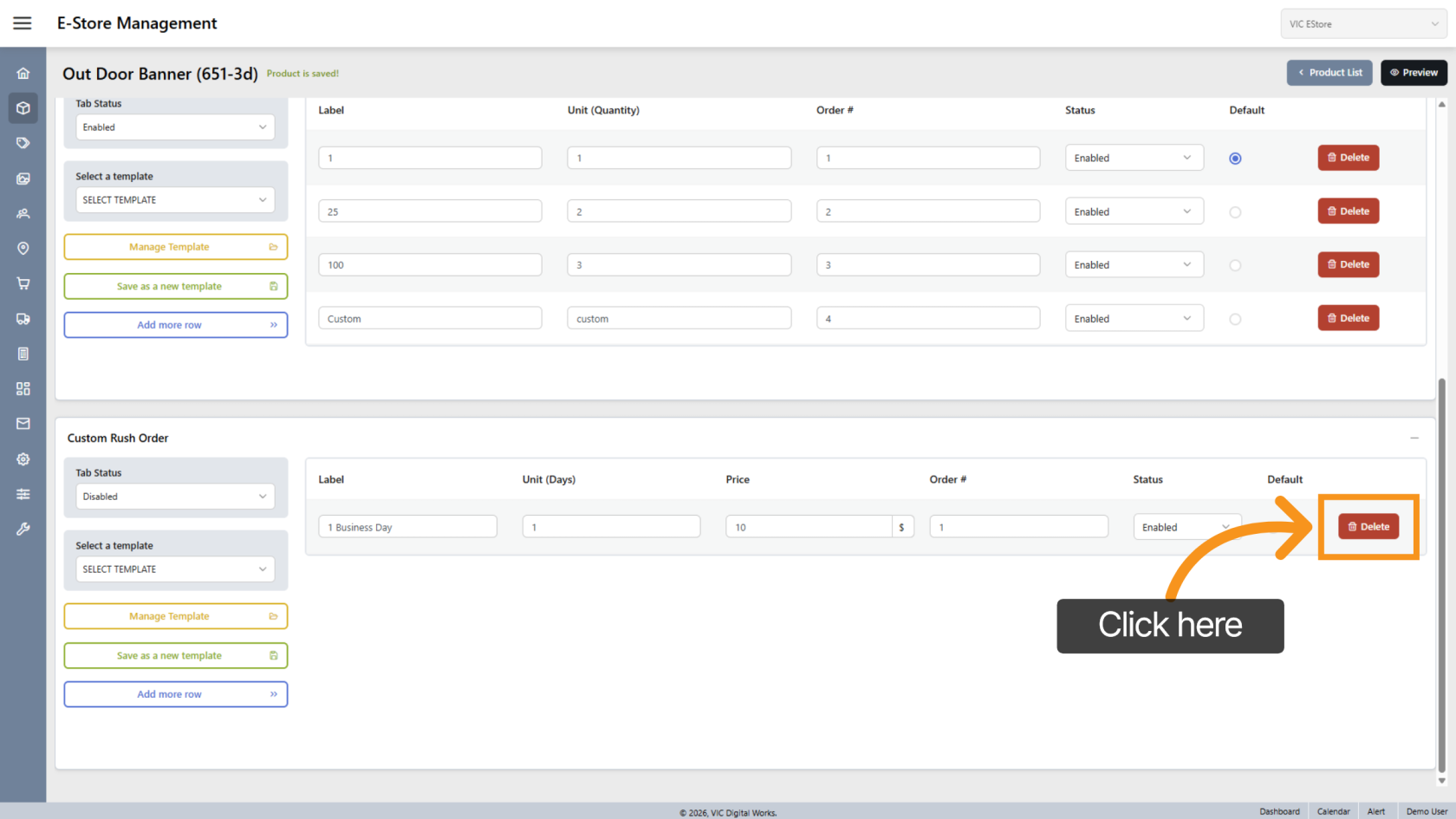Delete the 1 Business Day rush row
Screen dimensions: 1456x819
[x=1368, y=527]
